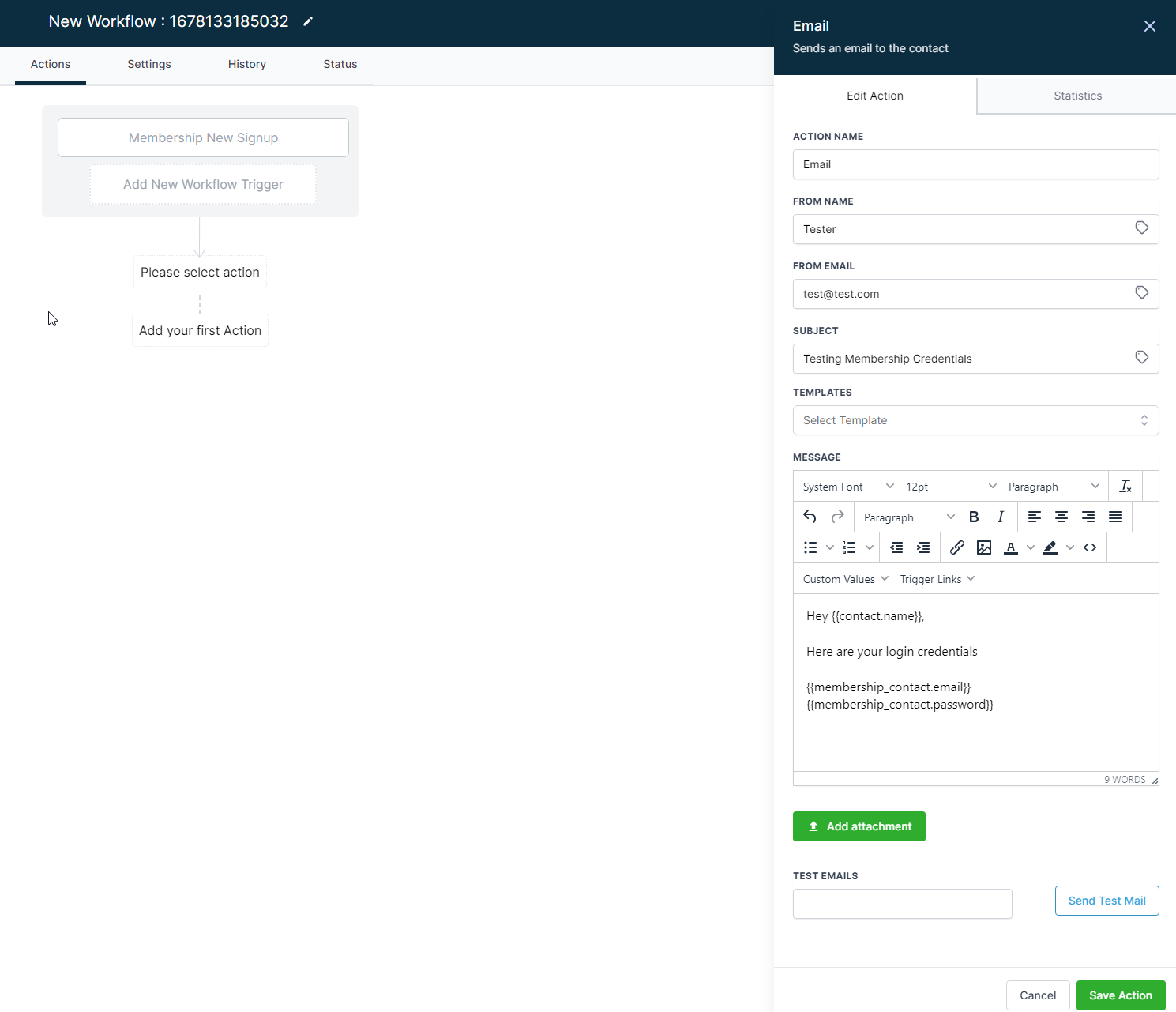The height and width of the screenshot is (1012, 1176).
Task: Open the History tab of the workflow
Action: [x=246, y=64]
